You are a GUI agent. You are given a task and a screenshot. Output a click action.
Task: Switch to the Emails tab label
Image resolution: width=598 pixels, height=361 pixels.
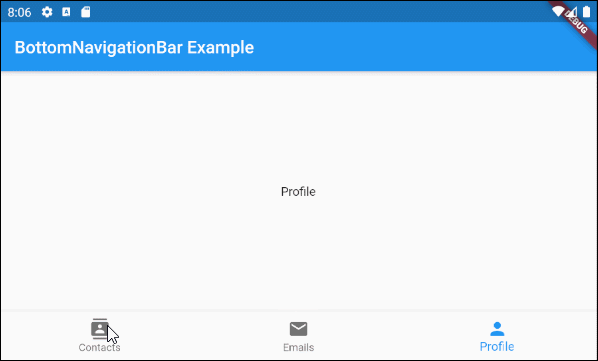click(x=299, y=347)
